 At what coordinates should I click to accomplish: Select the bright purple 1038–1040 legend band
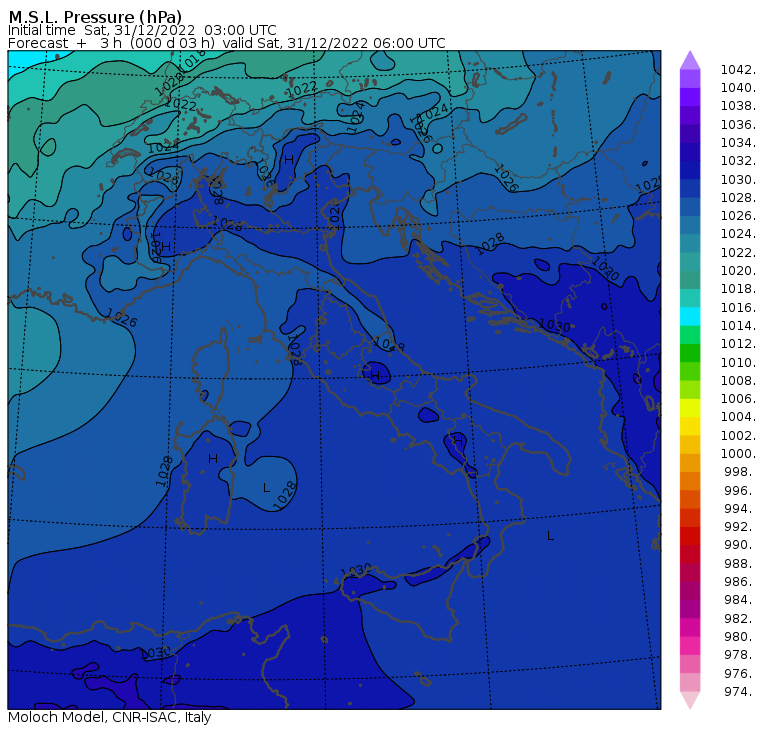coord(690,97)
